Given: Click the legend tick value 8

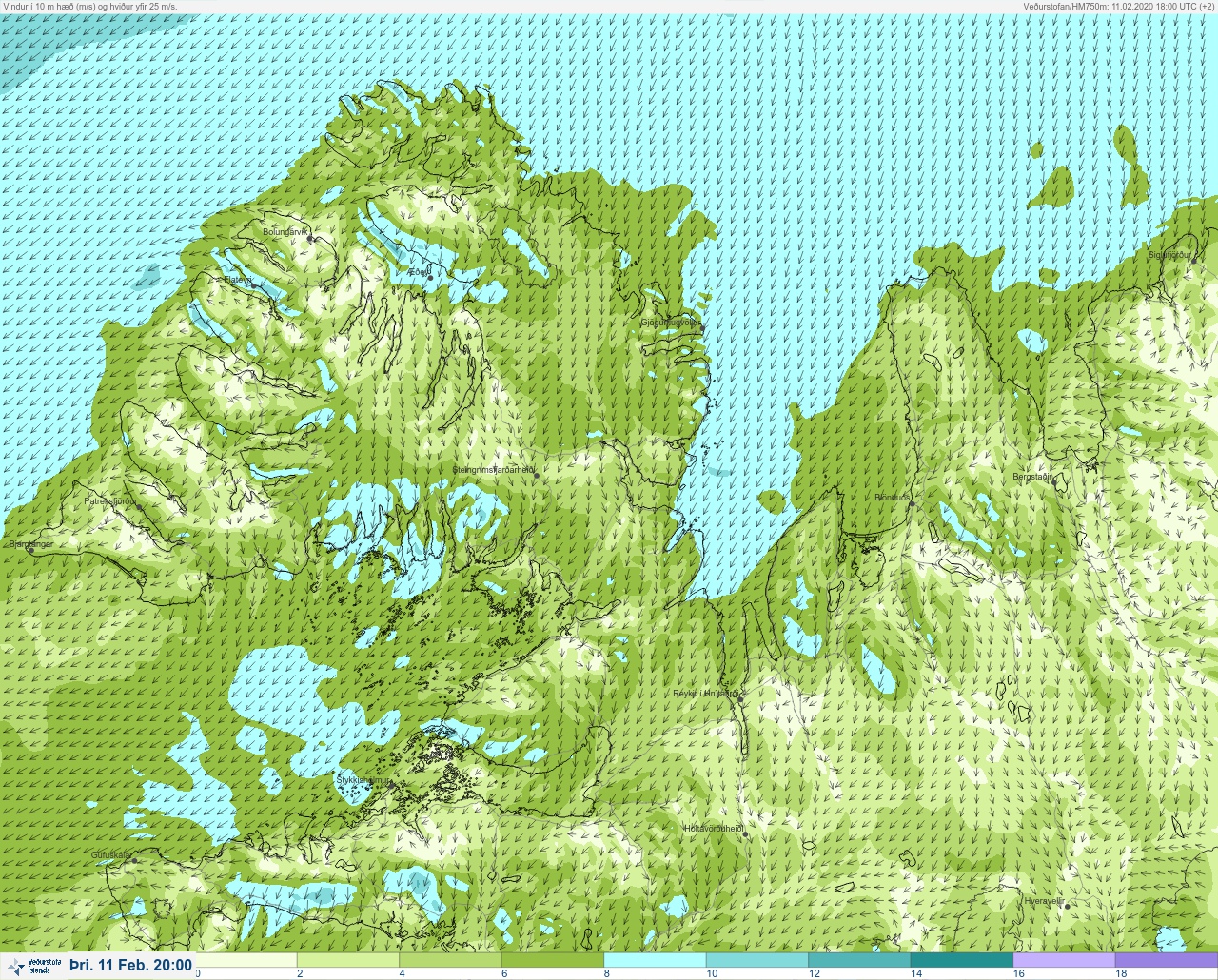Looking at the screenshot, I should (x=606, y=973).
